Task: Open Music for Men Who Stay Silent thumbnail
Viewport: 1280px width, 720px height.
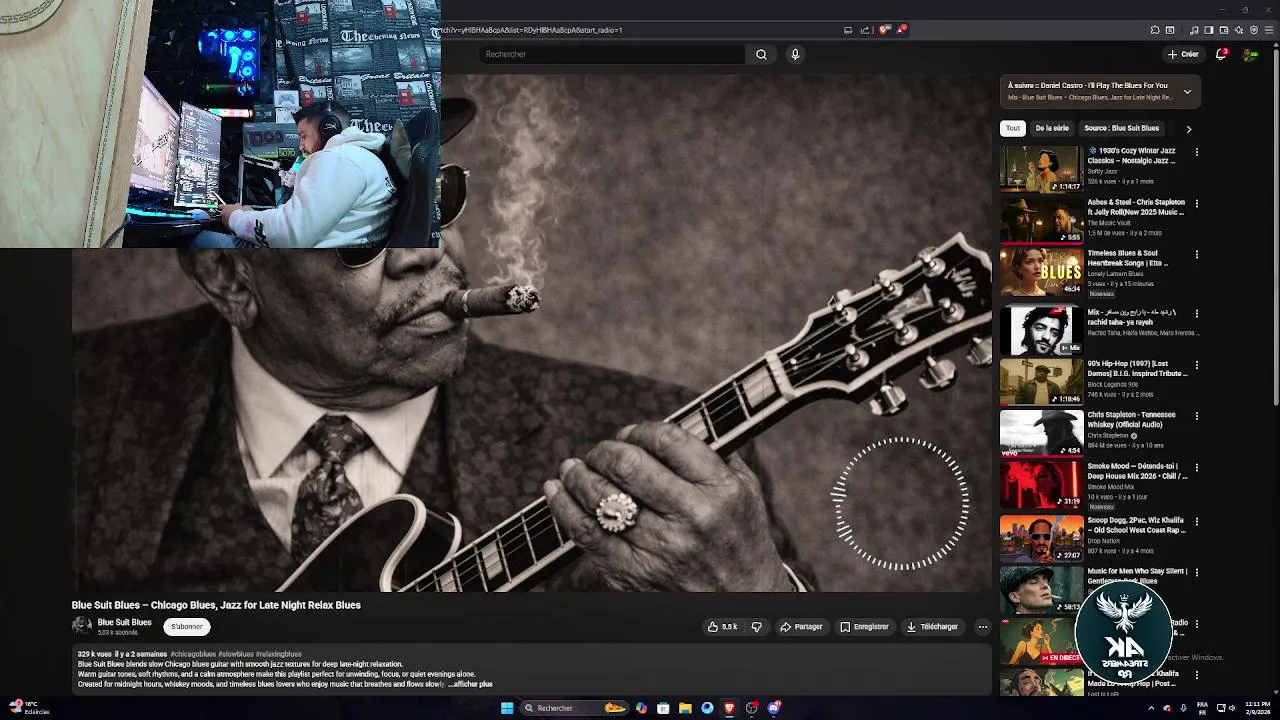Action: click(1041, 590)
